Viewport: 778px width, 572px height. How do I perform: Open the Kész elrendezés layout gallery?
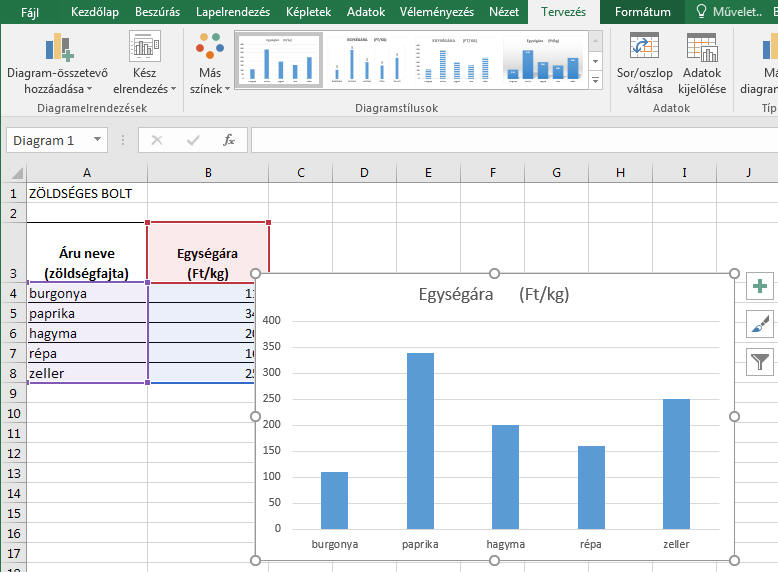coord(145,48)
